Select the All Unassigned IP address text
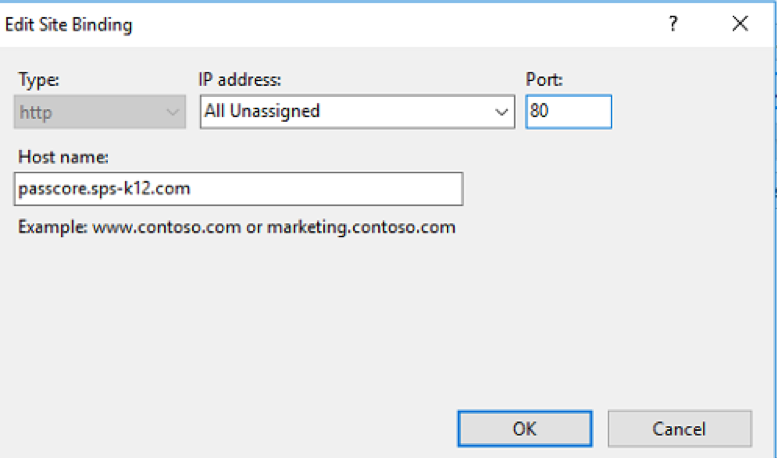Image resolution: width=777 pixels, height=458 pixels. (262, 112)
